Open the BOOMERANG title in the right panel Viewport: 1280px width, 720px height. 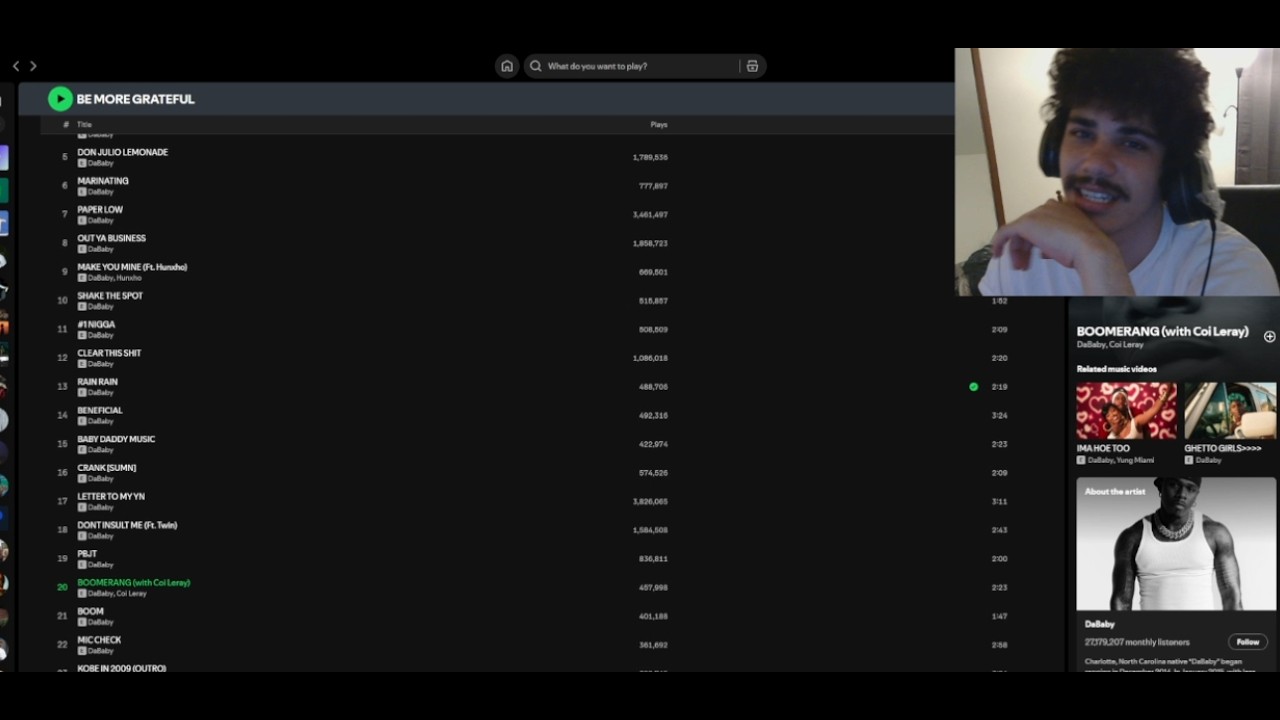tap(1162, 331)
